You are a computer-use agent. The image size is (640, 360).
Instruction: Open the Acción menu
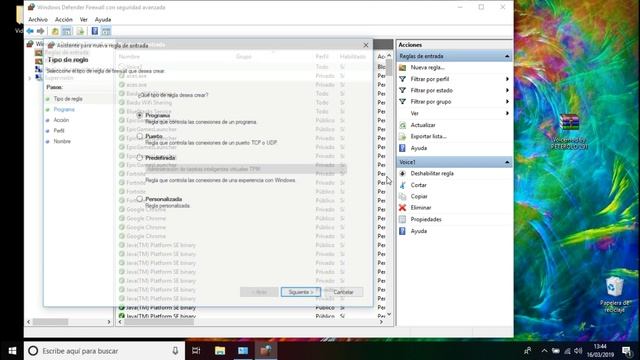[64, 19]
